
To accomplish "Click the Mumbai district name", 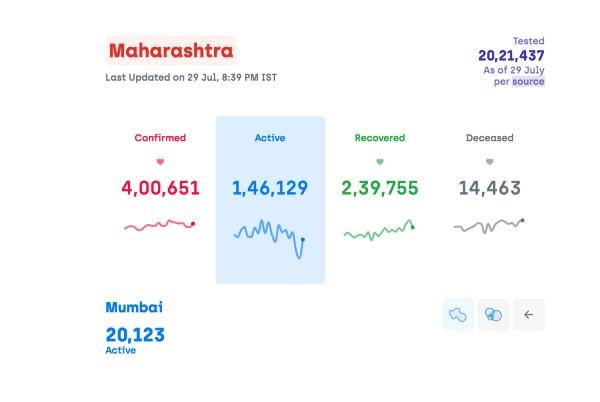I will (134, 308).
